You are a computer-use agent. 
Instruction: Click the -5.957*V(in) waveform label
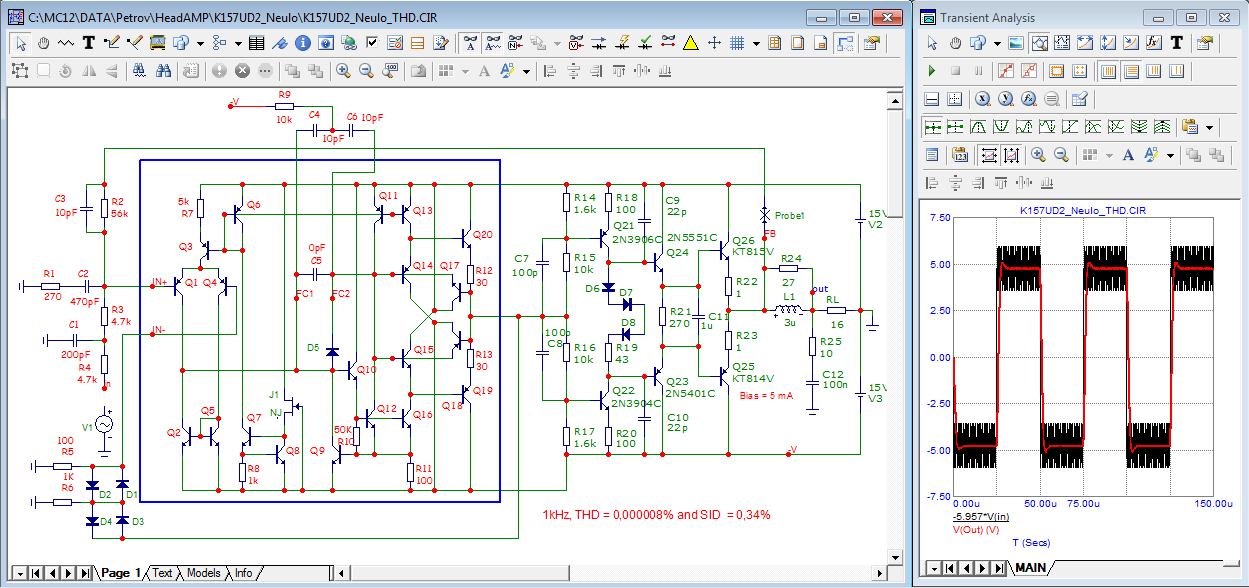[981, 517]
